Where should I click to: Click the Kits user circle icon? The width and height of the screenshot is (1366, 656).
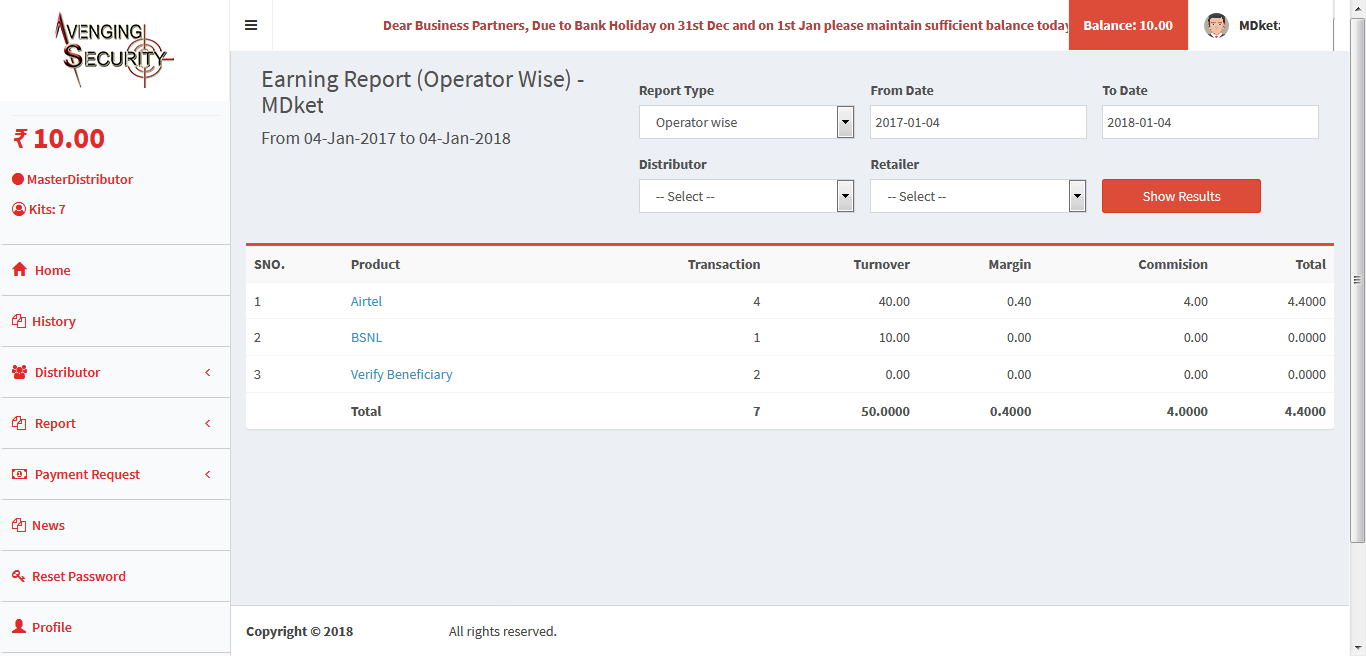[18, 209]
